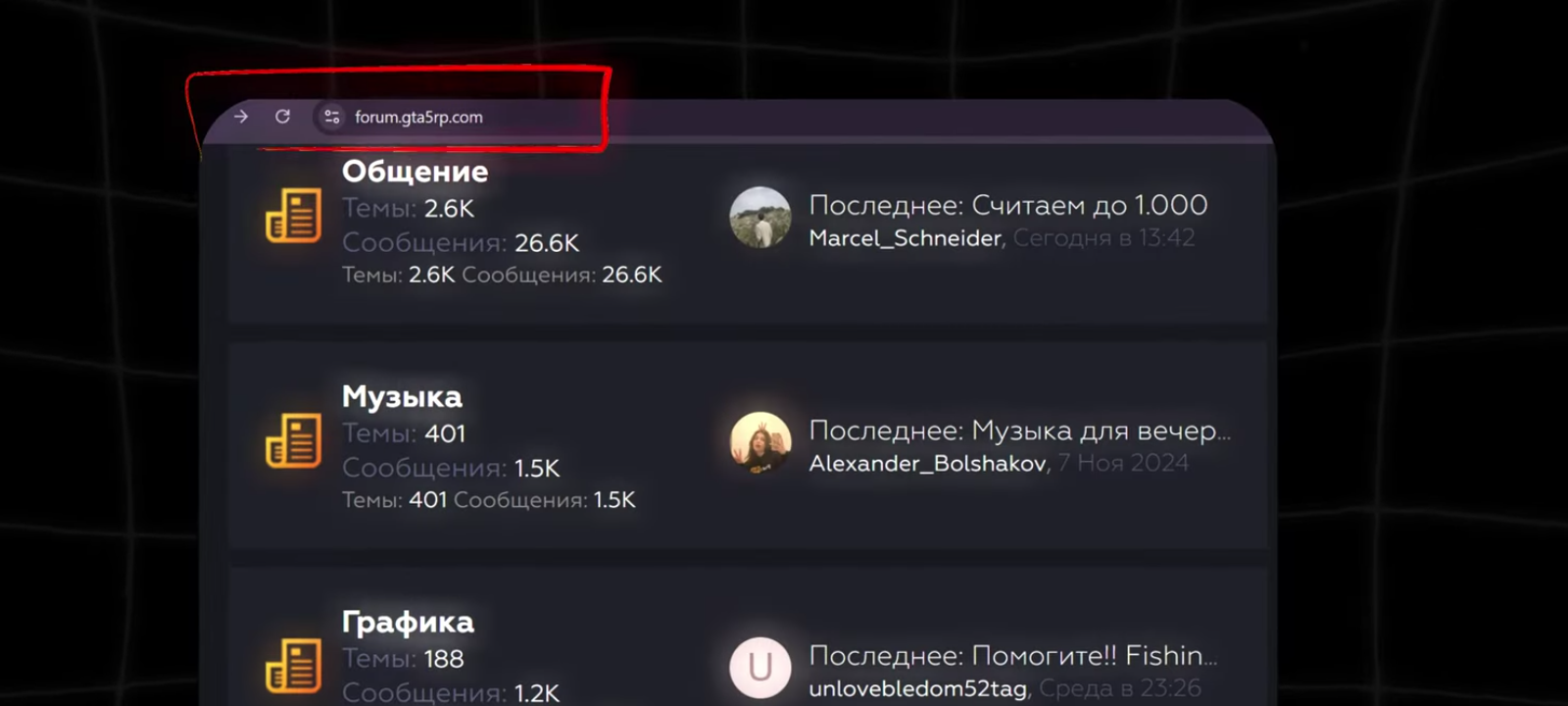Reload the page with refresh icon

(x=282, y=117)
